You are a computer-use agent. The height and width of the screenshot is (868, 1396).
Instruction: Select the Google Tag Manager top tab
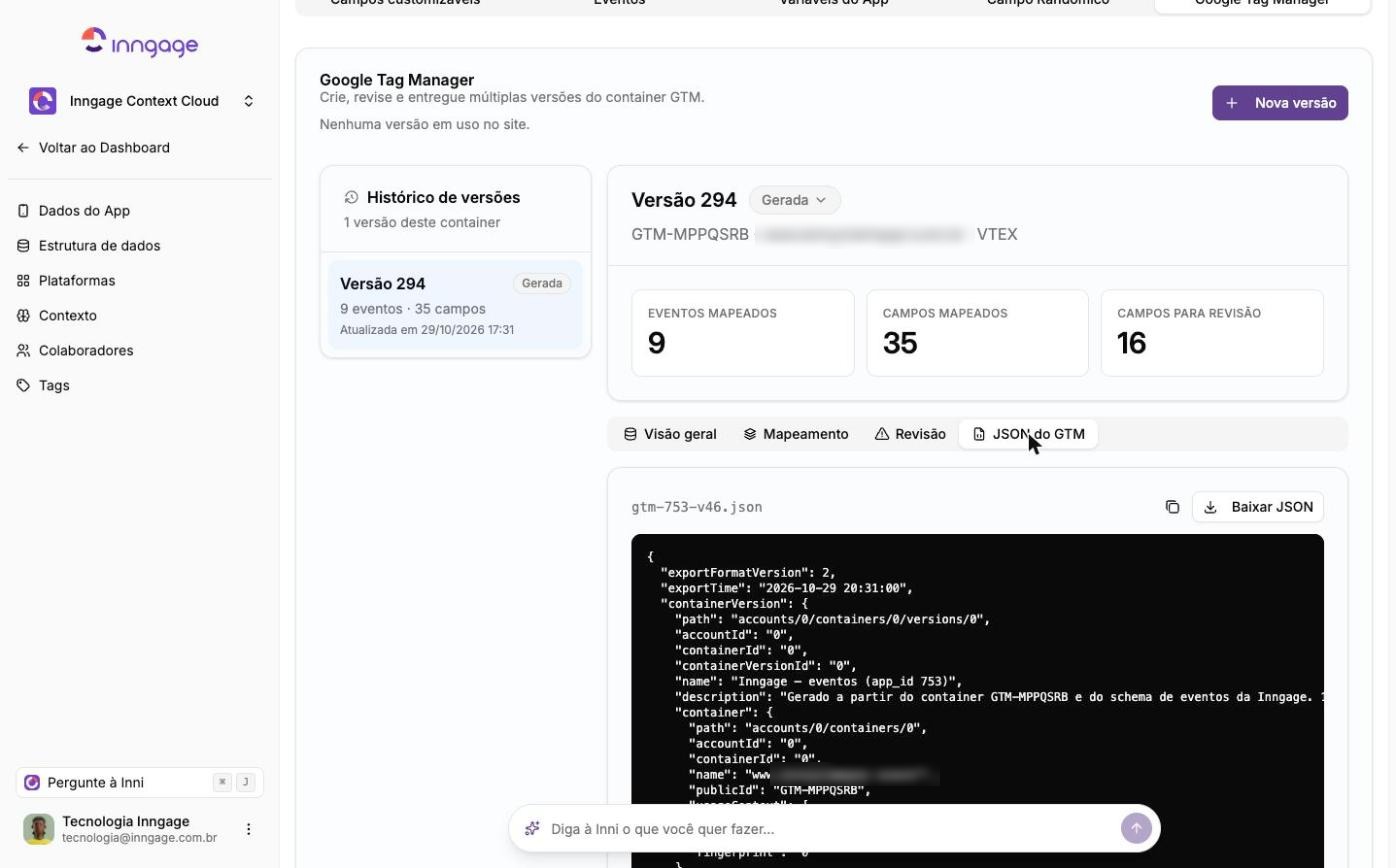click(x=1262, y=4)
